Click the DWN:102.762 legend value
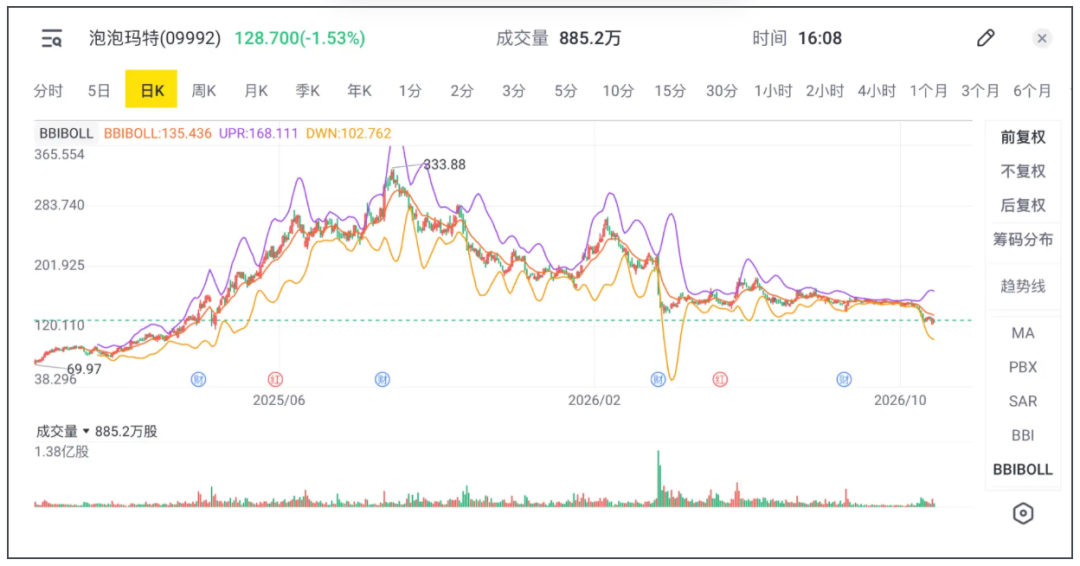1080x566 pixels. (x=349, y=134)
